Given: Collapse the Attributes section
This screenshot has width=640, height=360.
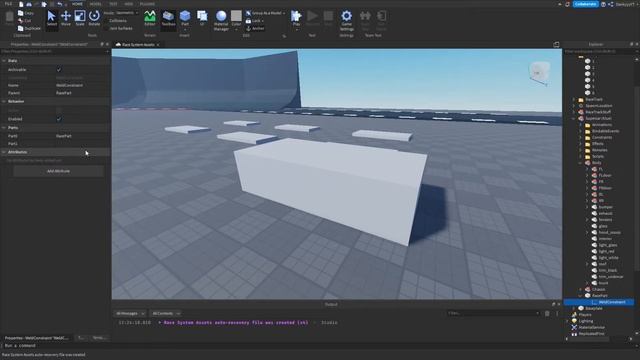Looking at the screenshot, I should [x=4, y=152].
